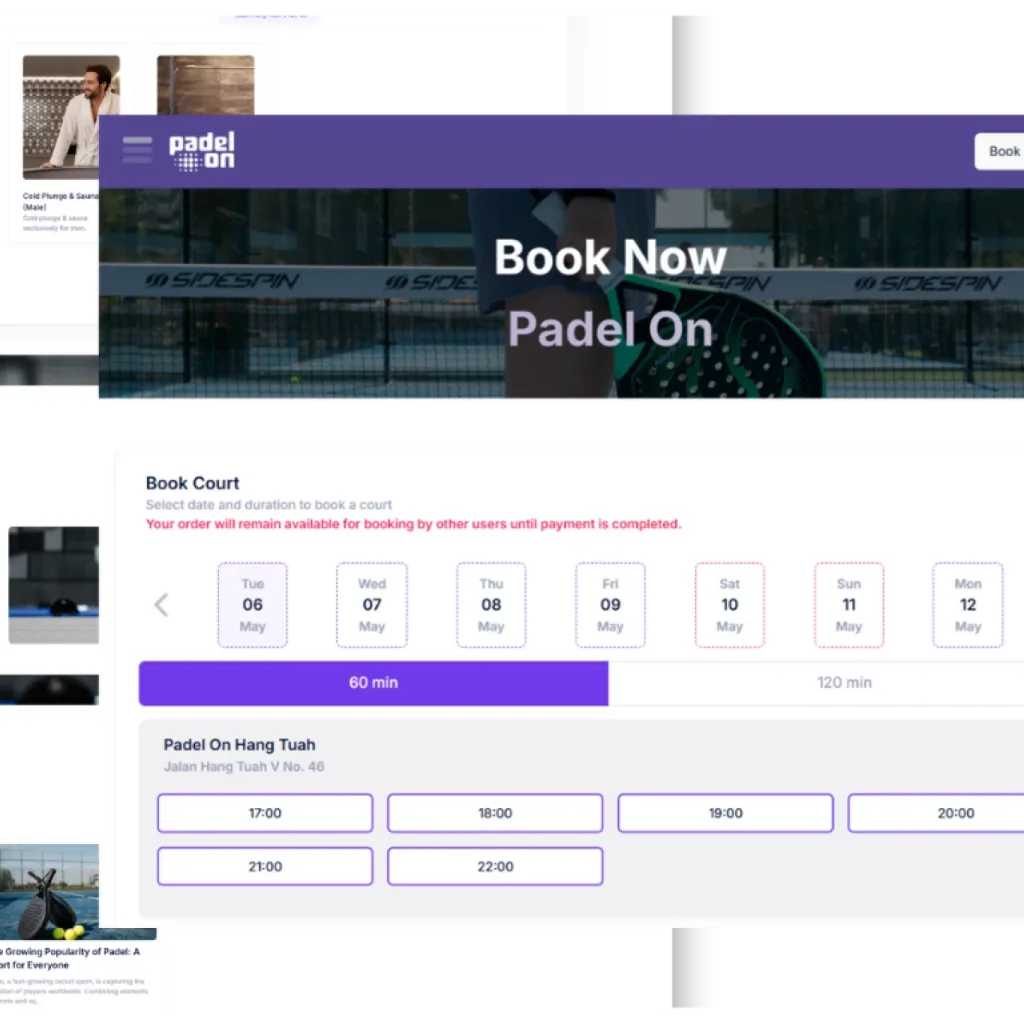Select Wed 07 May date

point(372,605)
